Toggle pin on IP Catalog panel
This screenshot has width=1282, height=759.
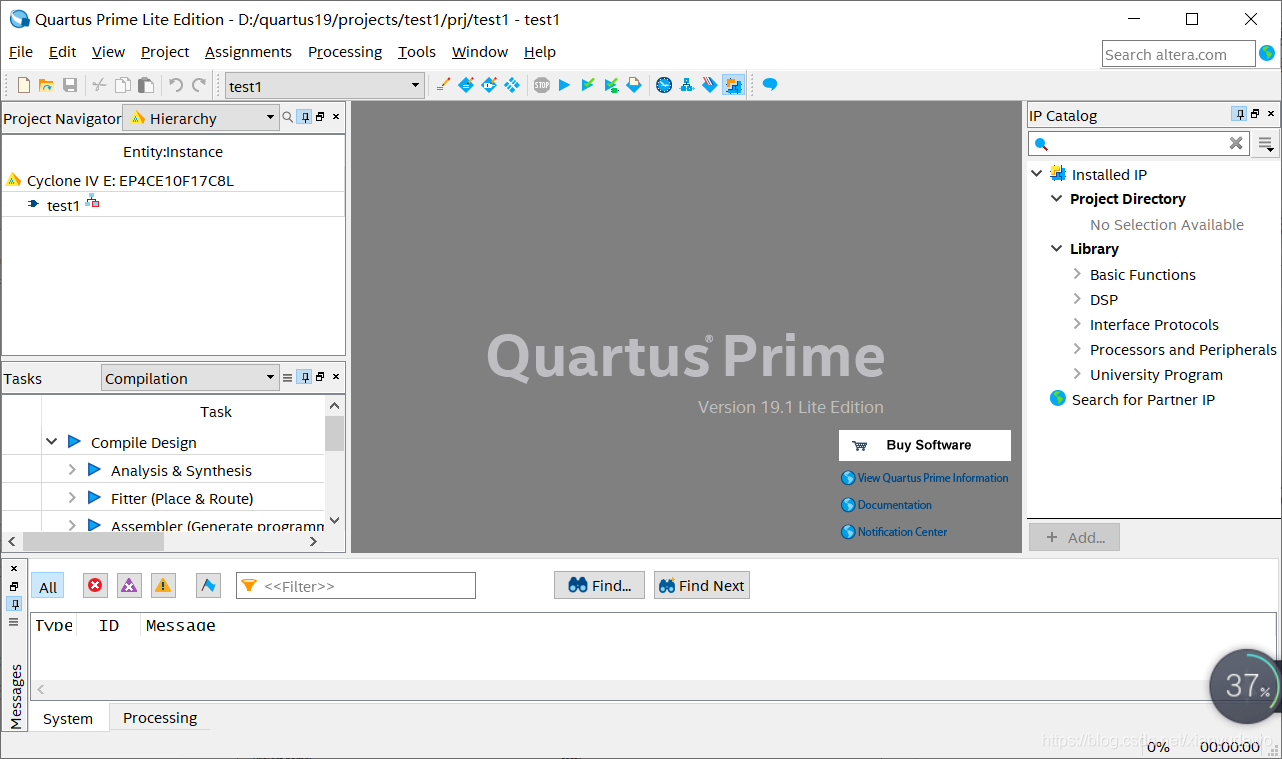1240,114
